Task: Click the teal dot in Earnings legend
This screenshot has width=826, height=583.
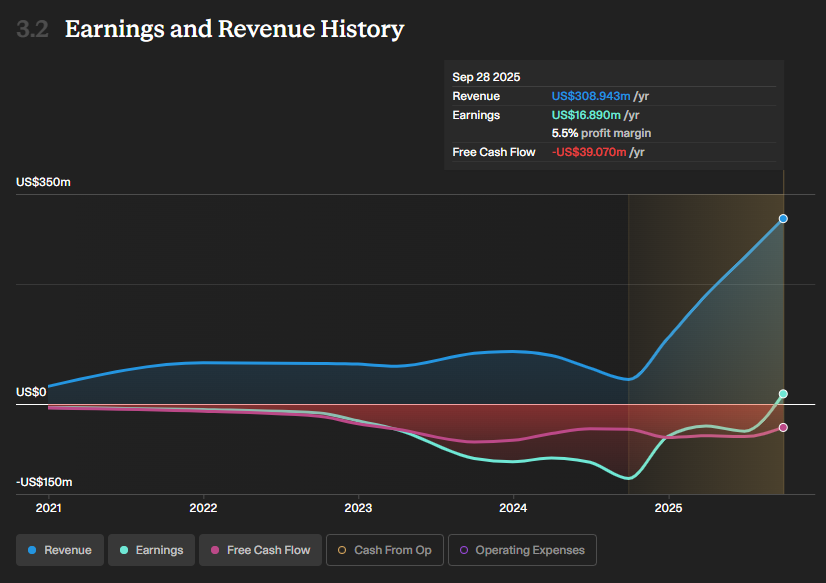Action: 124,550
